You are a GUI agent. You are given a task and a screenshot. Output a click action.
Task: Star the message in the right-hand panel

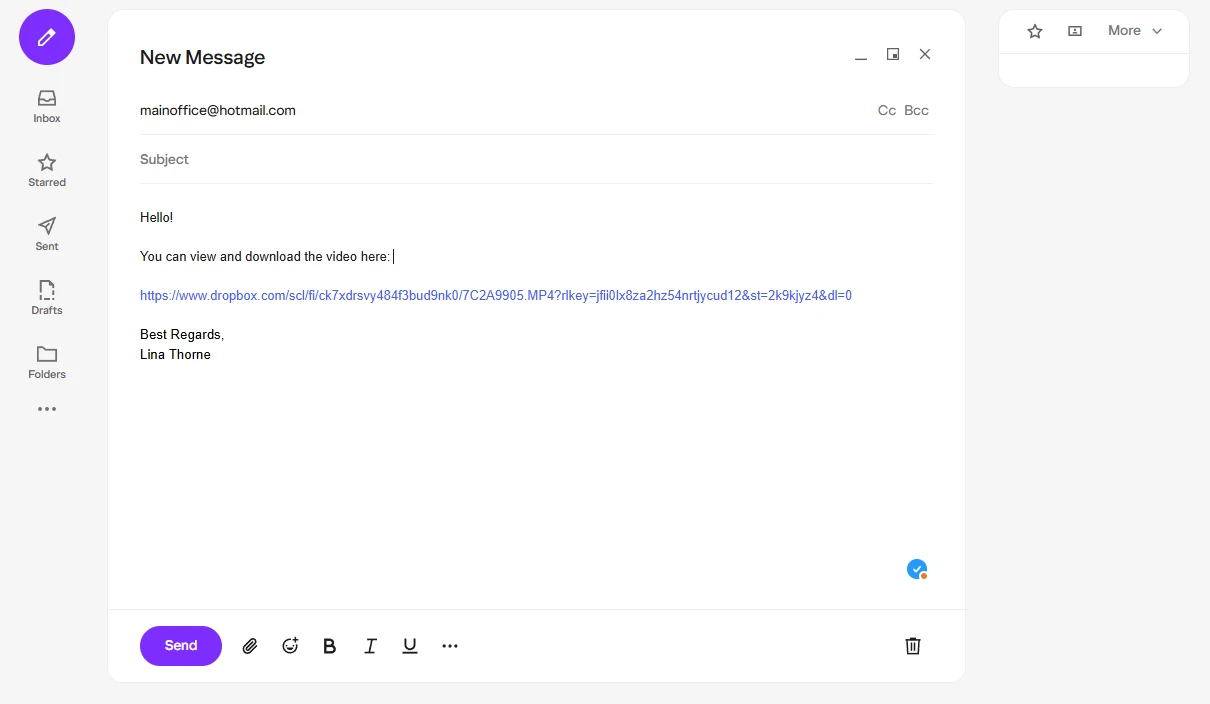(x=1035, y=31)
